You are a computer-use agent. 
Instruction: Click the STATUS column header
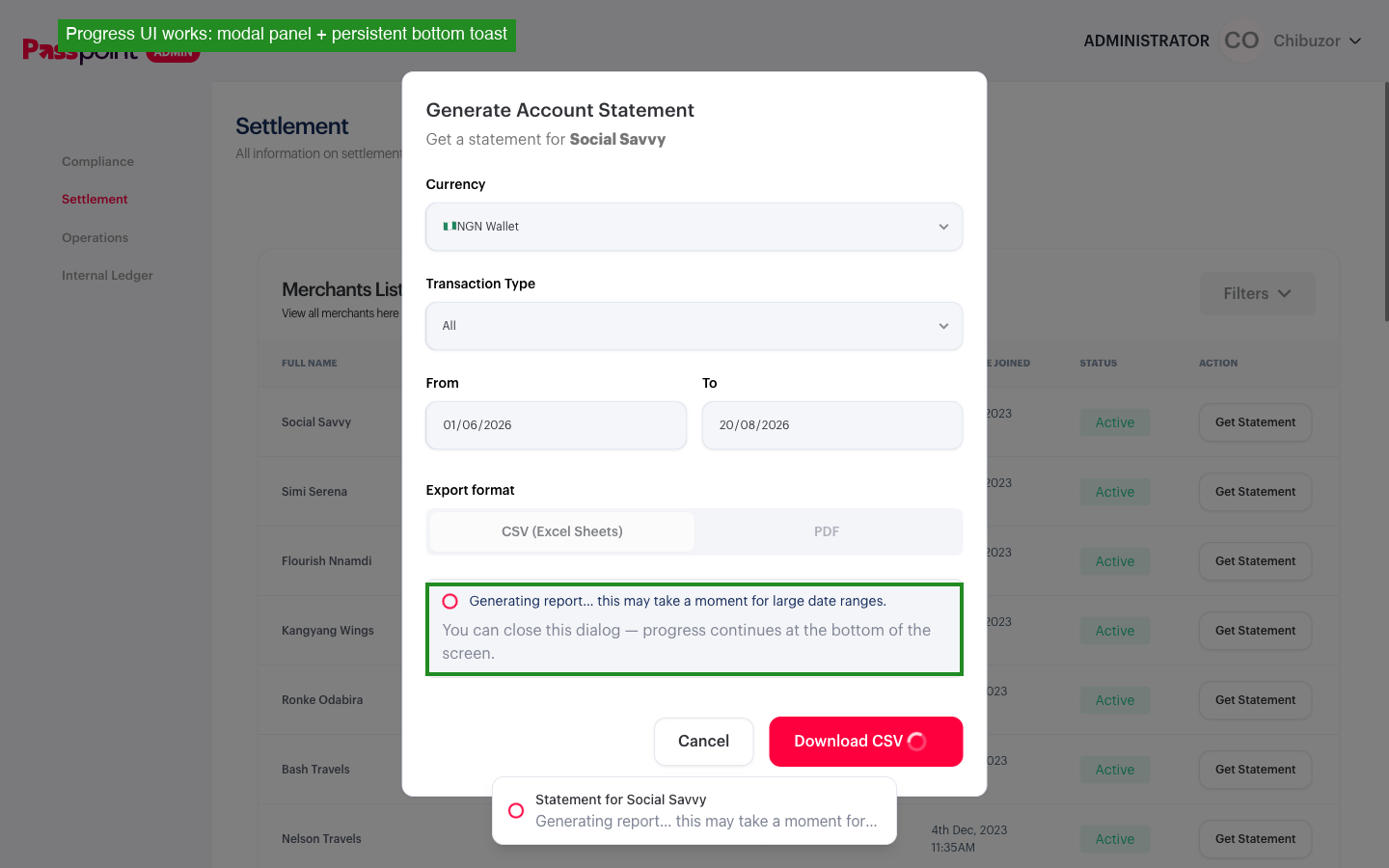click(1098, 364)
